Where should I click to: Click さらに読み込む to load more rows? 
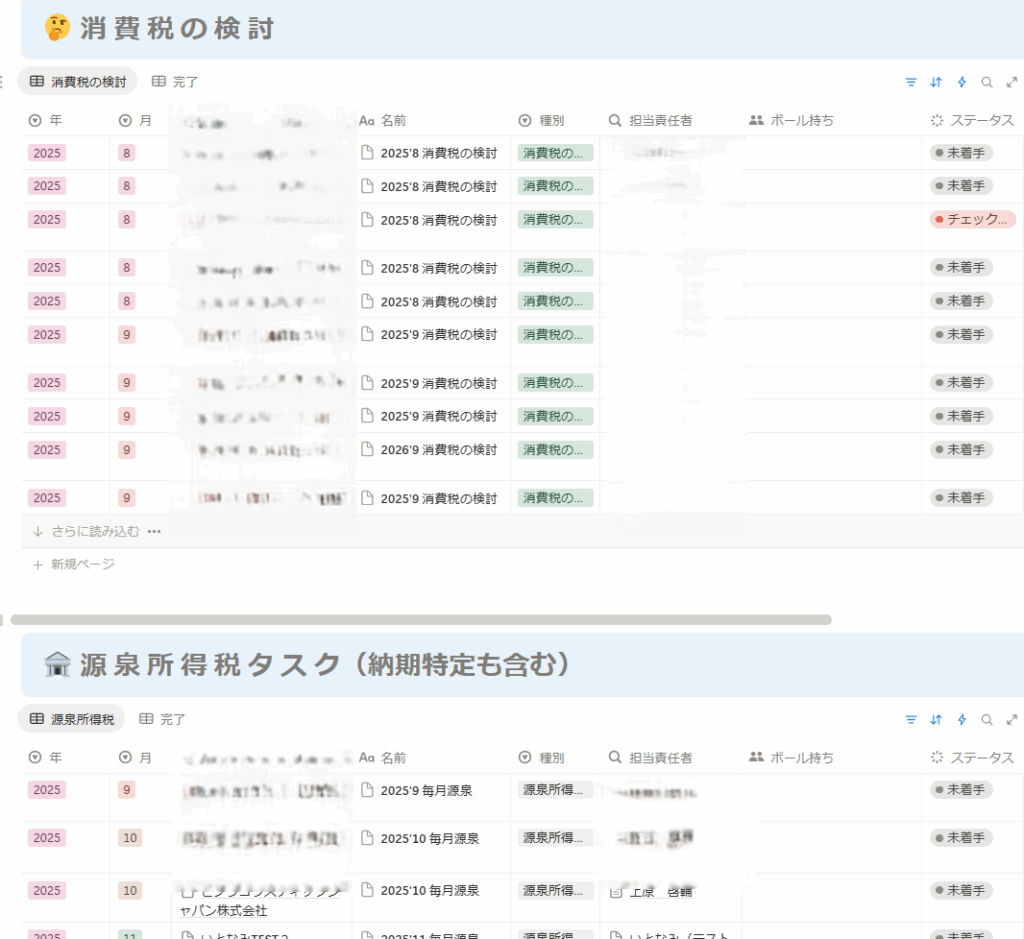click(94, 531)
